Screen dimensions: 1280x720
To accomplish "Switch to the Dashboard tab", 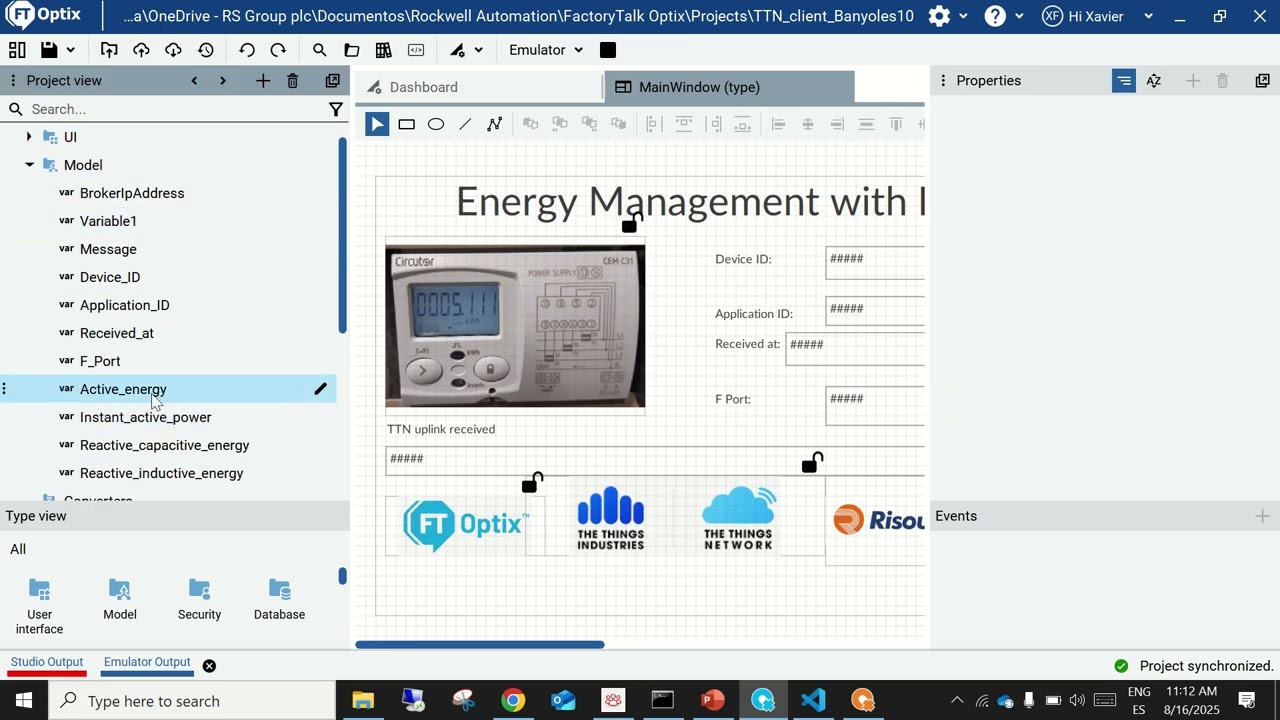I will (x=478, y=87).
